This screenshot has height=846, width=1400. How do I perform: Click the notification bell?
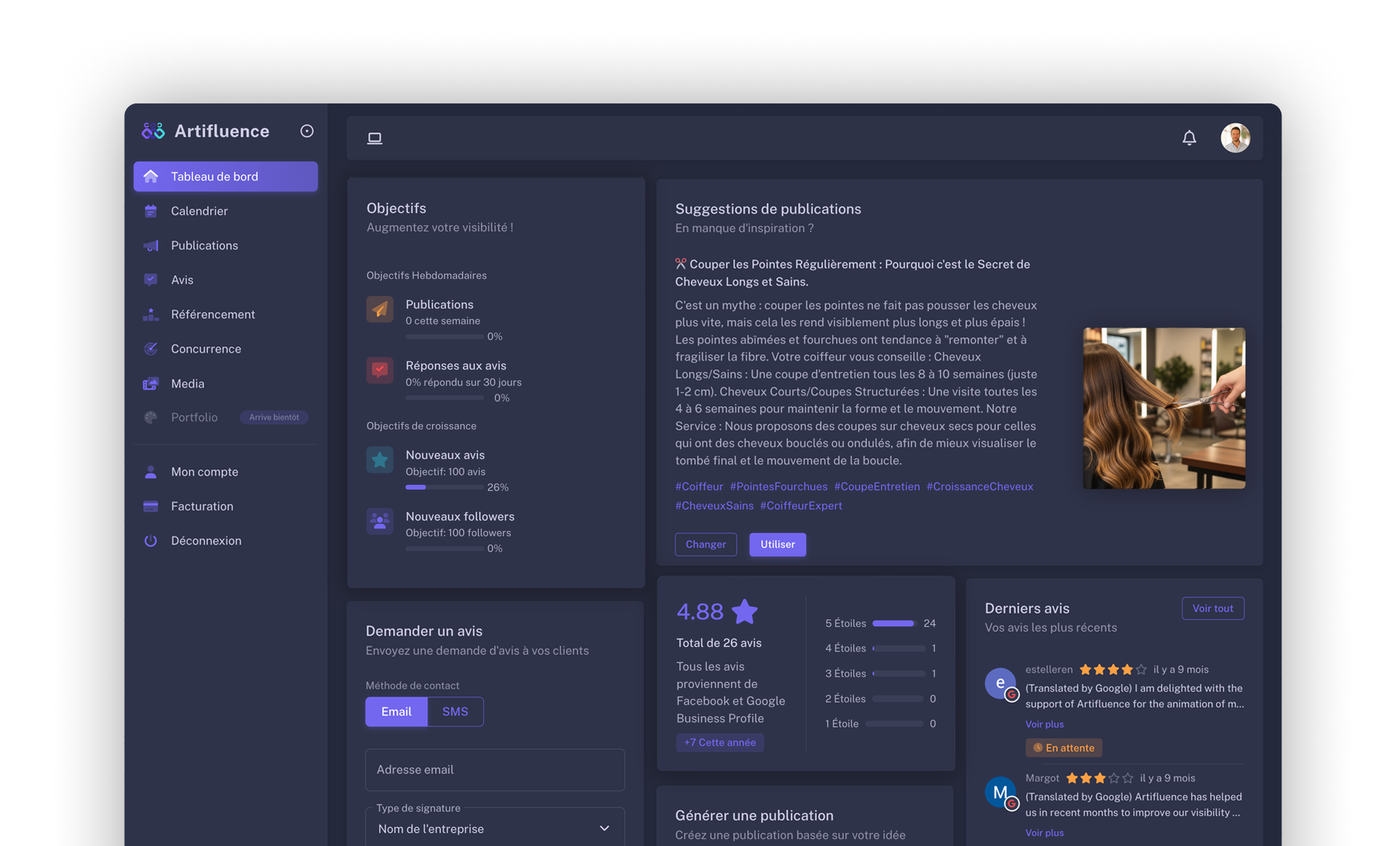[x=1189, y=137]
